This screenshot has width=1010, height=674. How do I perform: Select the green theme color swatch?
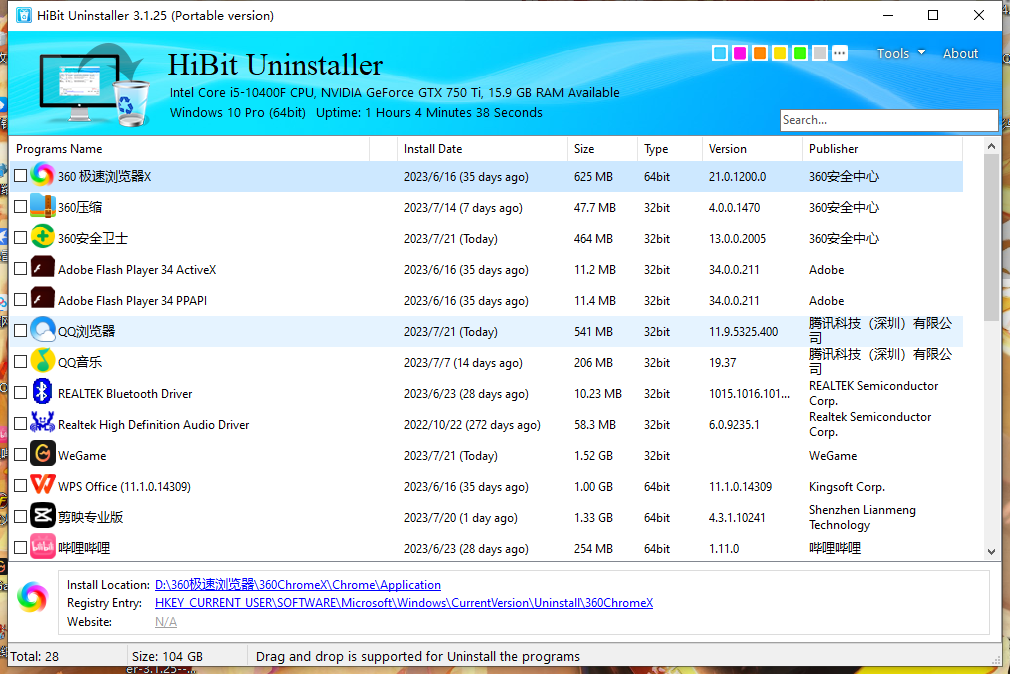point(800,53)
